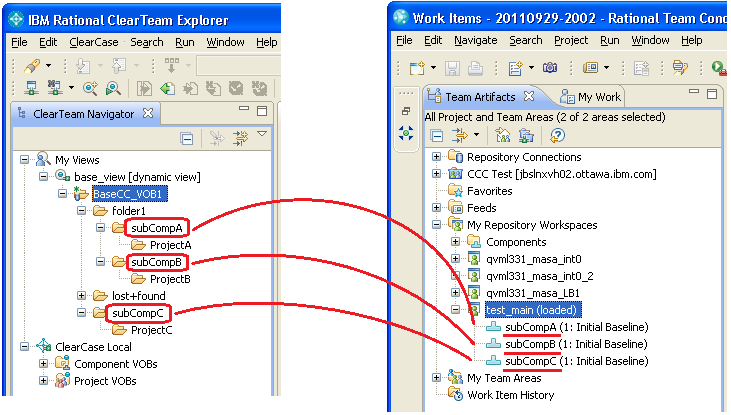Click the camera screenshot icon
Screen dimensions: 731x415
pos(550,68)
